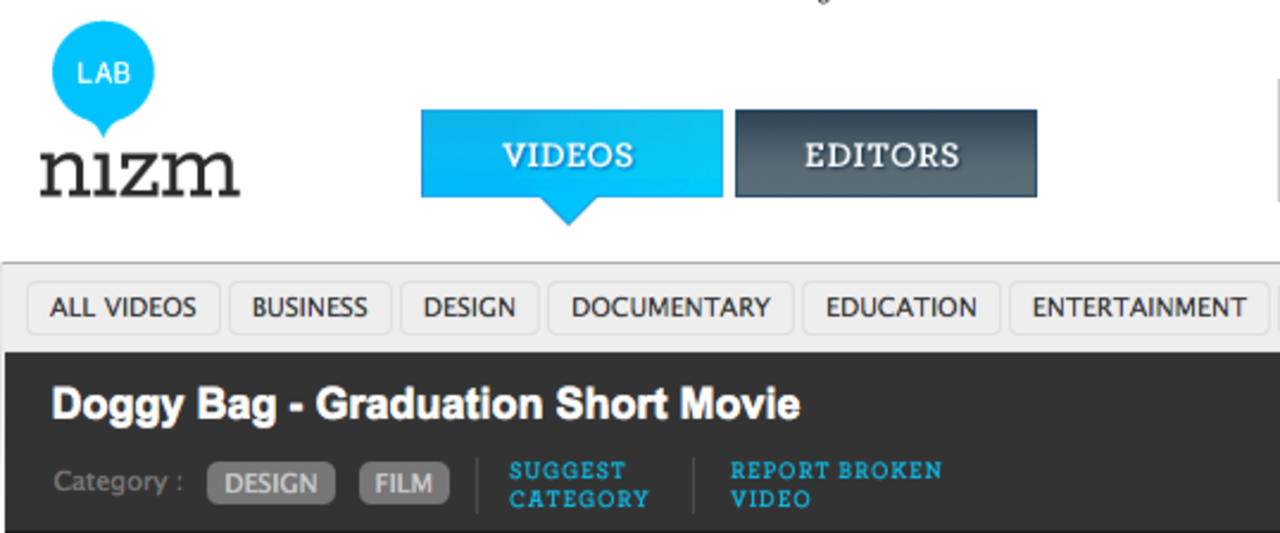Show DOCUMENTARY videos
Viewport: 1280px width, 533px height.
(671, 307)
